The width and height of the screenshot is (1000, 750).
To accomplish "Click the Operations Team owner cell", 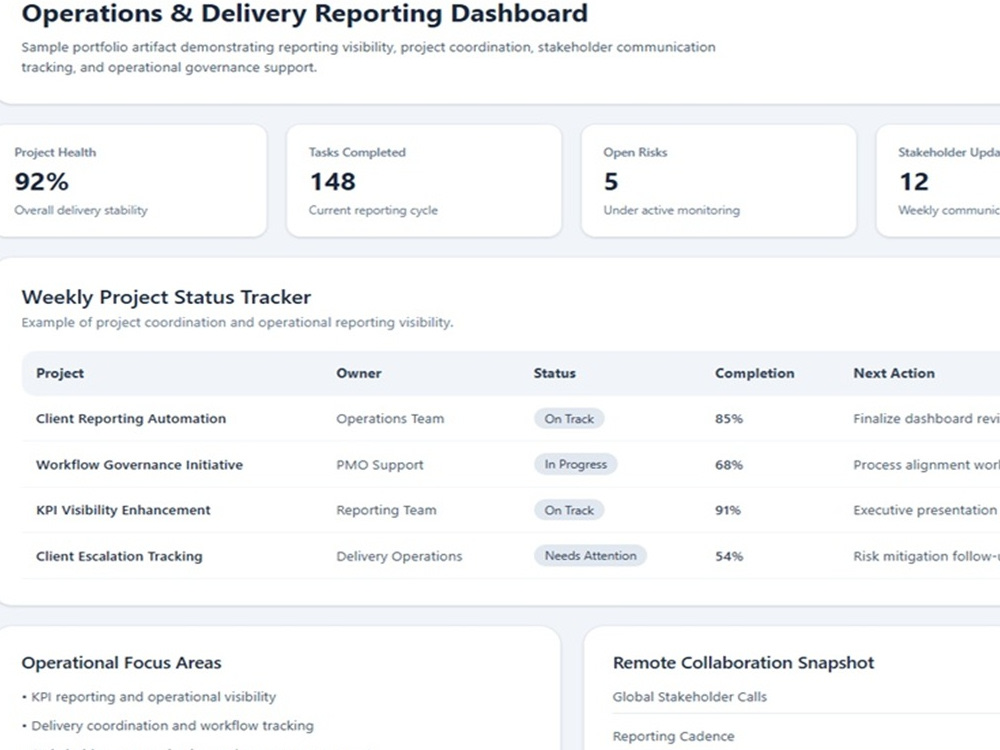I will coord(390,419).
